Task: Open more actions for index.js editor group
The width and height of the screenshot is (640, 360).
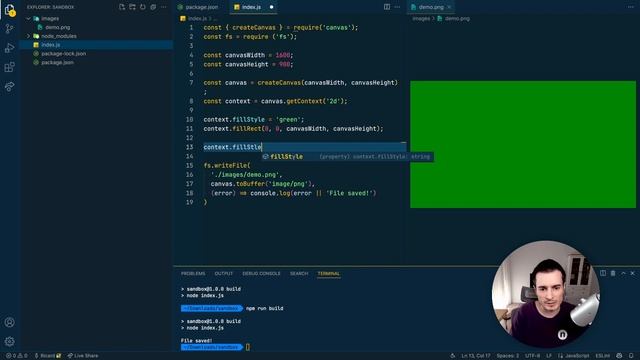Action: [397, 7]
